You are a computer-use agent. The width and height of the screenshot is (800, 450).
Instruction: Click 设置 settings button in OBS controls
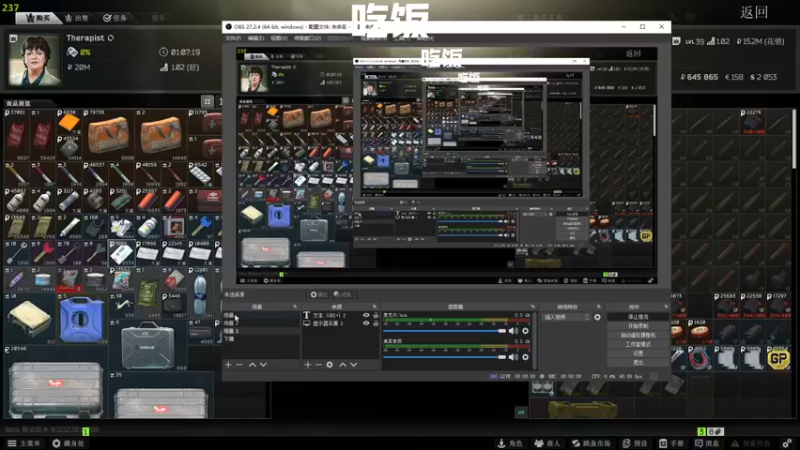[x=638, y=353]
